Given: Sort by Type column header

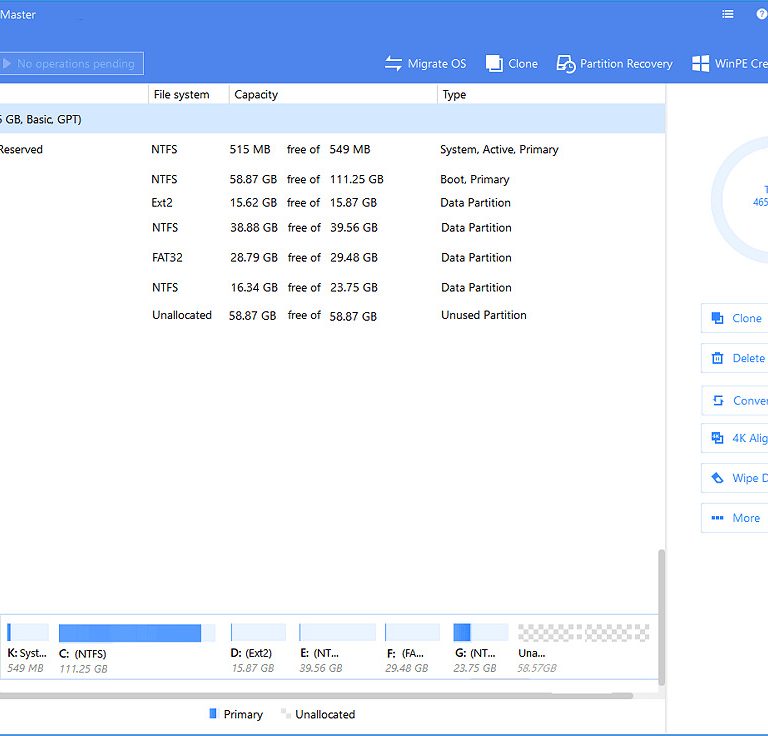Looking at the screenshot, I should 551,94.
